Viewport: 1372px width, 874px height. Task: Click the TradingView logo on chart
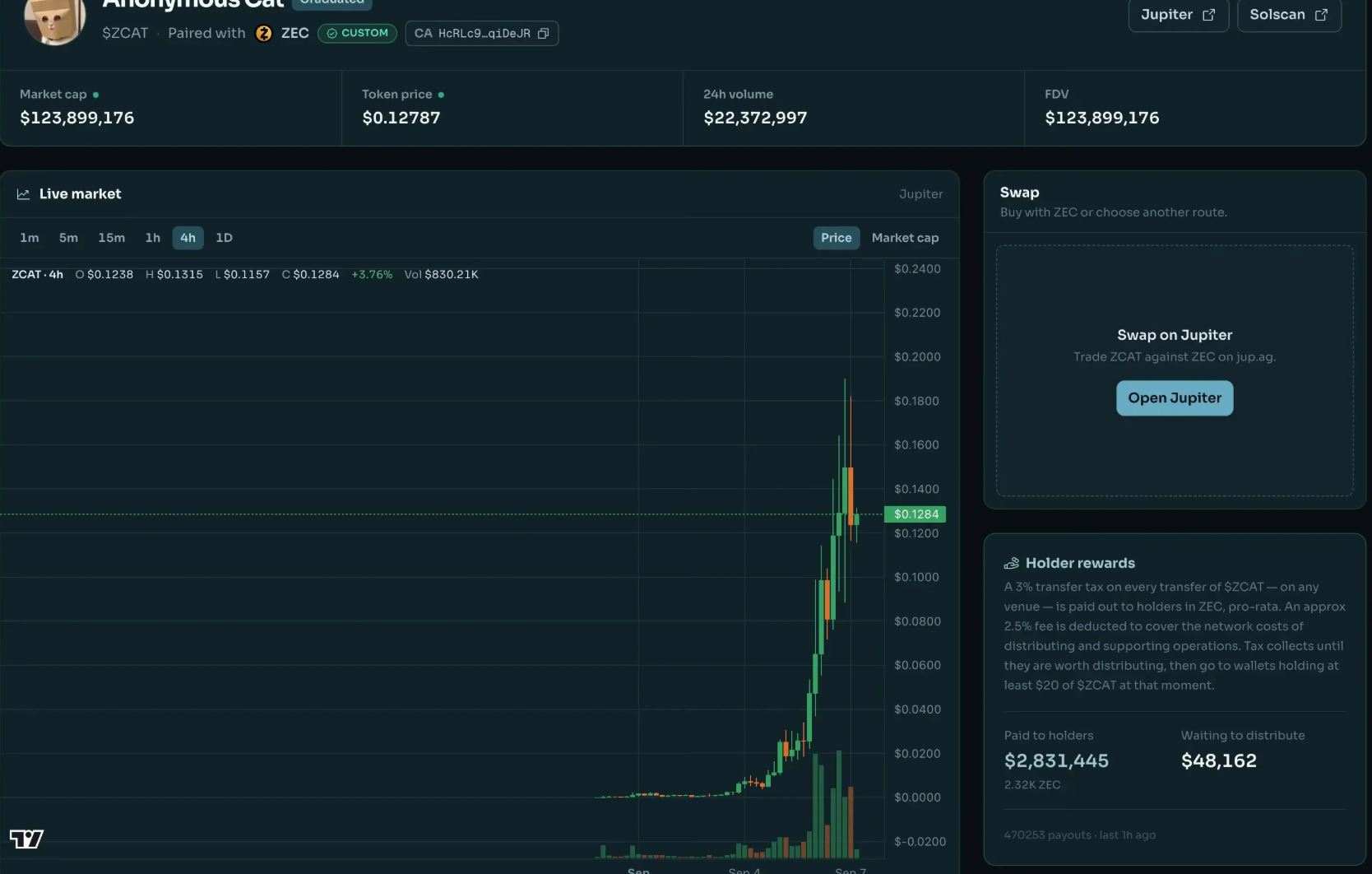tap(26, 839)
